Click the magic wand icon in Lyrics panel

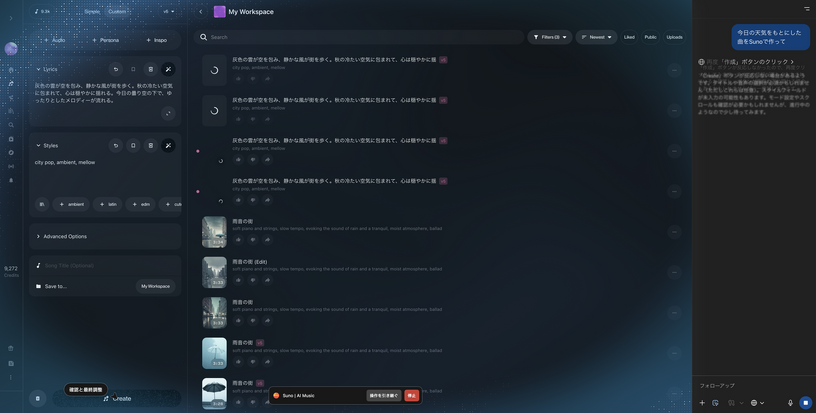tap(168, 69)
